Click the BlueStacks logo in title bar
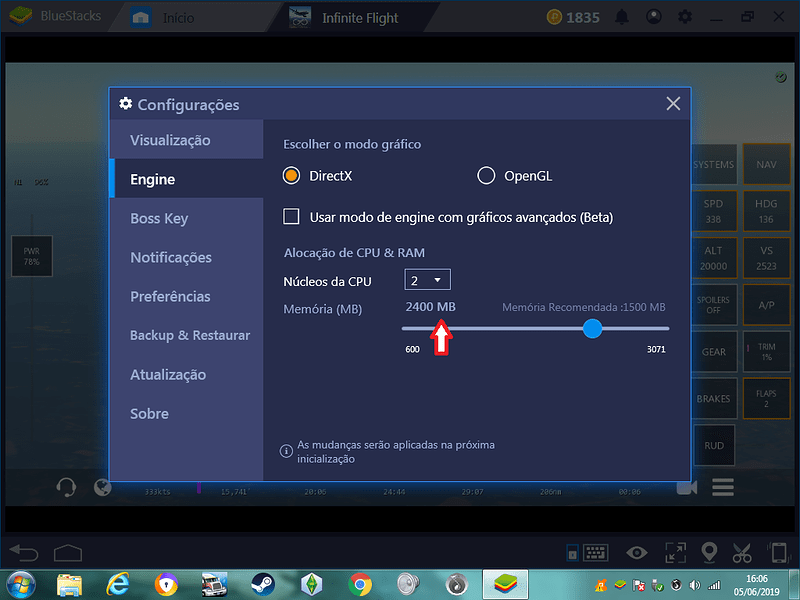 tap(21, 16)
